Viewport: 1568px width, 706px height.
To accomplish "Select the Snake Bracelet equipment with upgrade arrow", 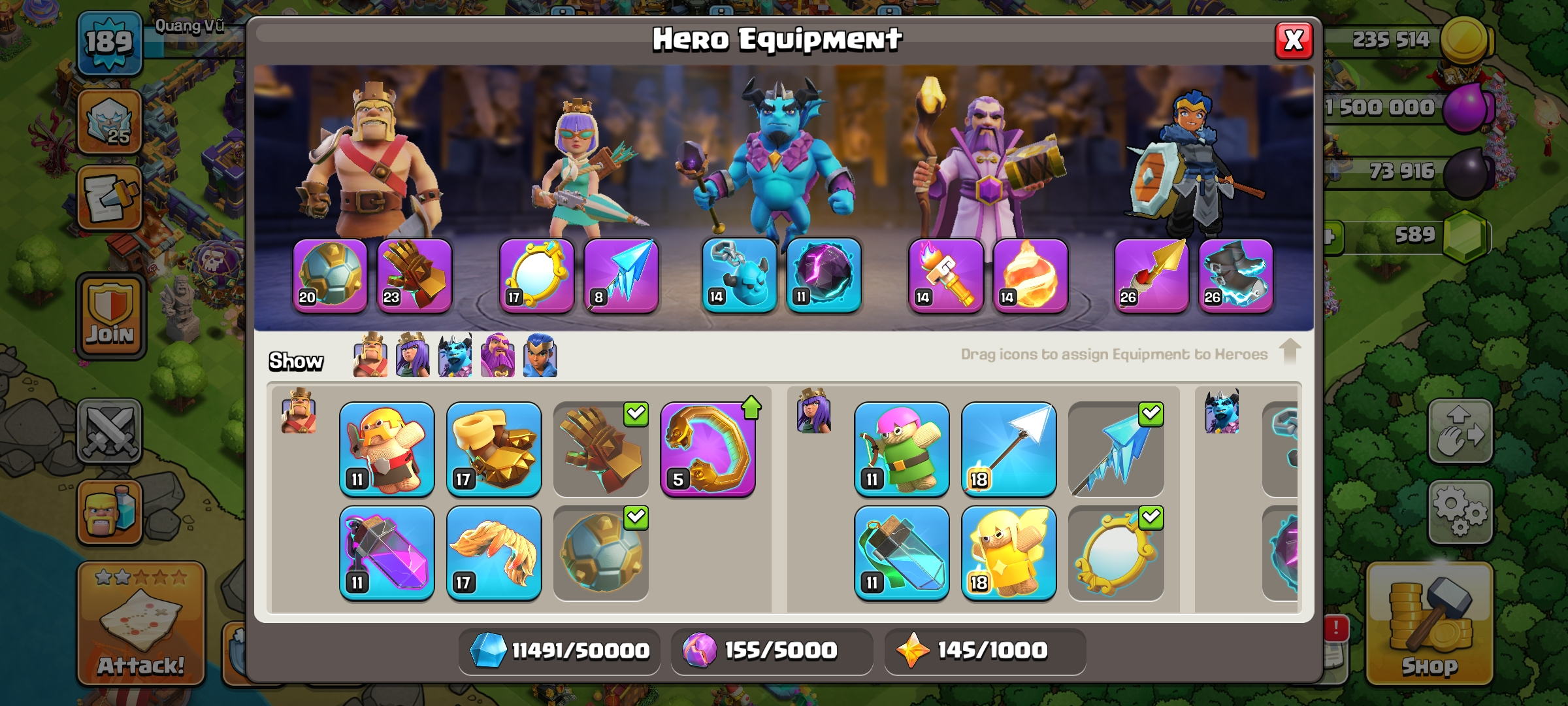I will point(708,450).
